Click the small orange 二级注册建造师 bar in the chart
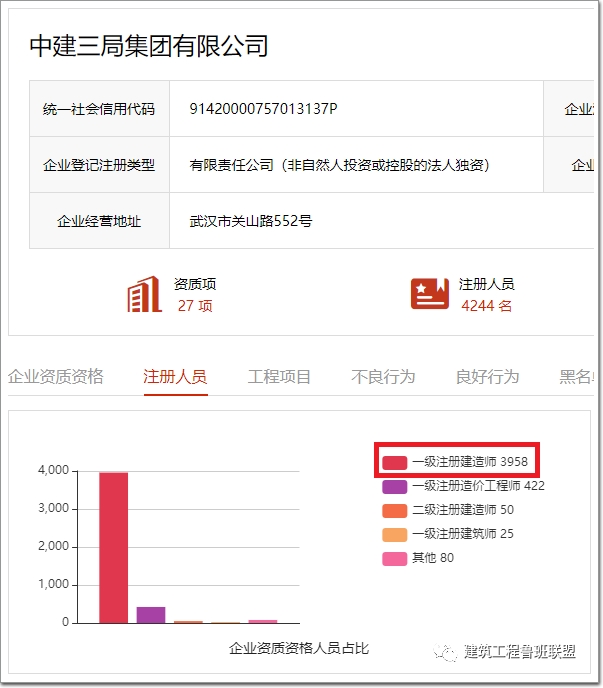603x688 pixels. tap(188, 622)
